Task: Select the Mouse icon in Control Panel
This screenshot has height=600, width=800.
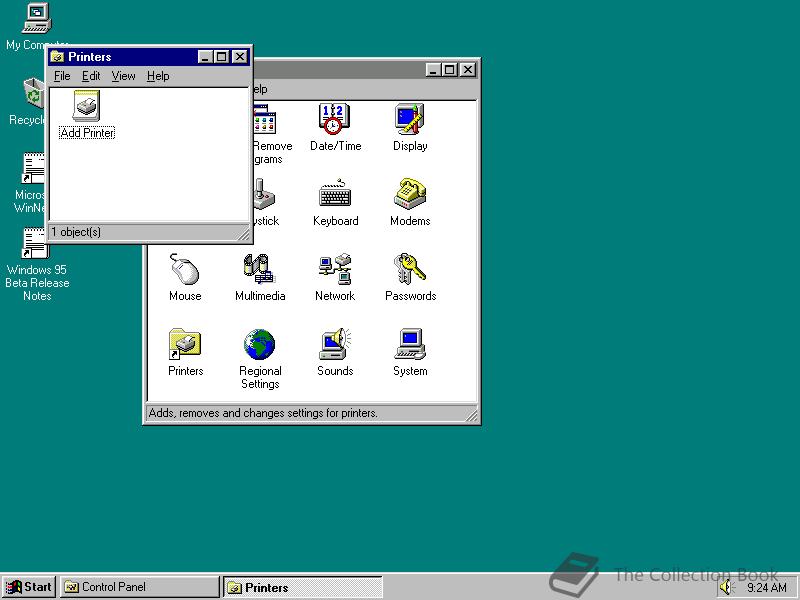Action: click(x=185, y=269)
